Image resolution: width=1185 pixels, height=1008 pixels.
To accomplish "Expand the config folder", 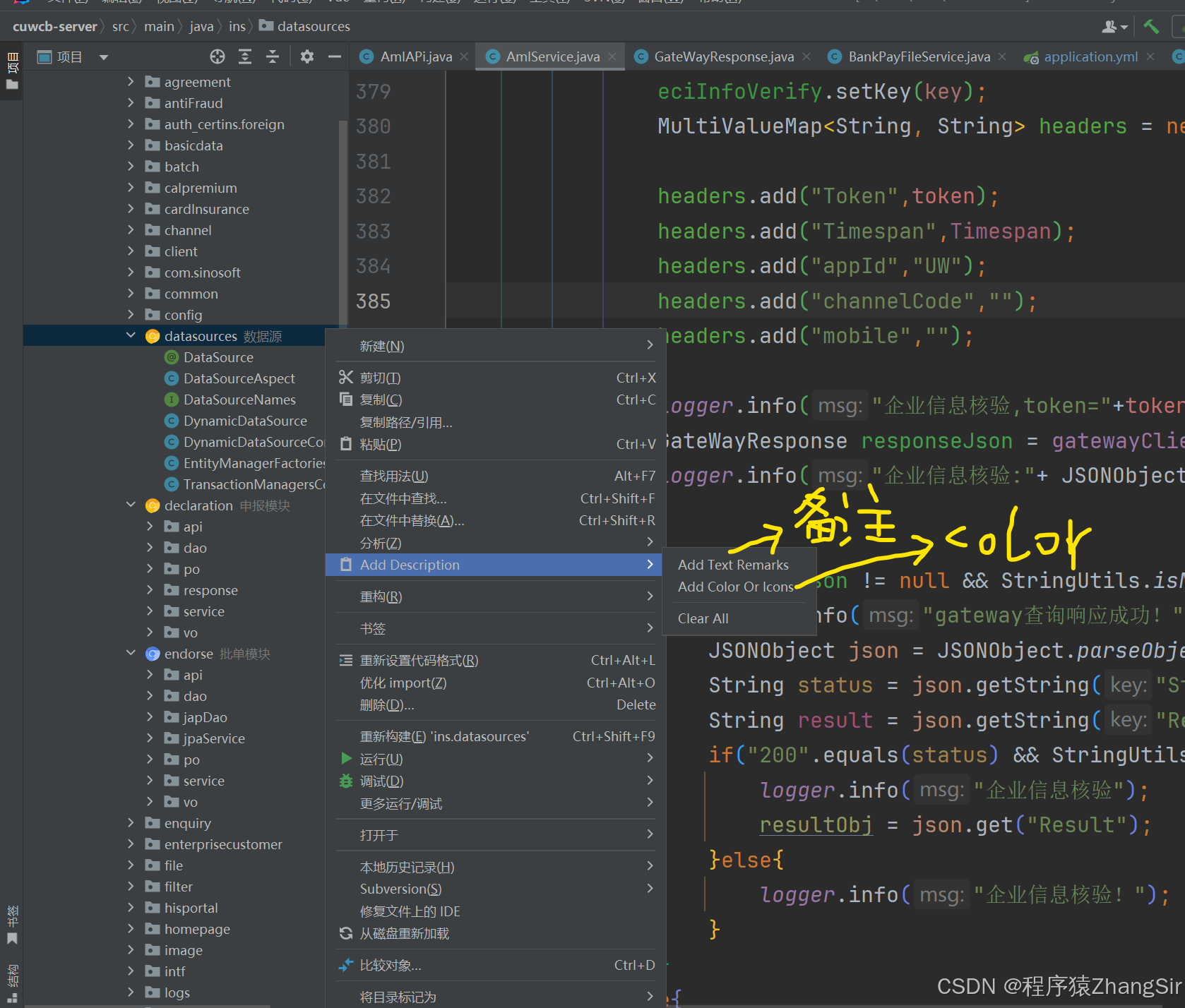I will [x=131, y=315].
